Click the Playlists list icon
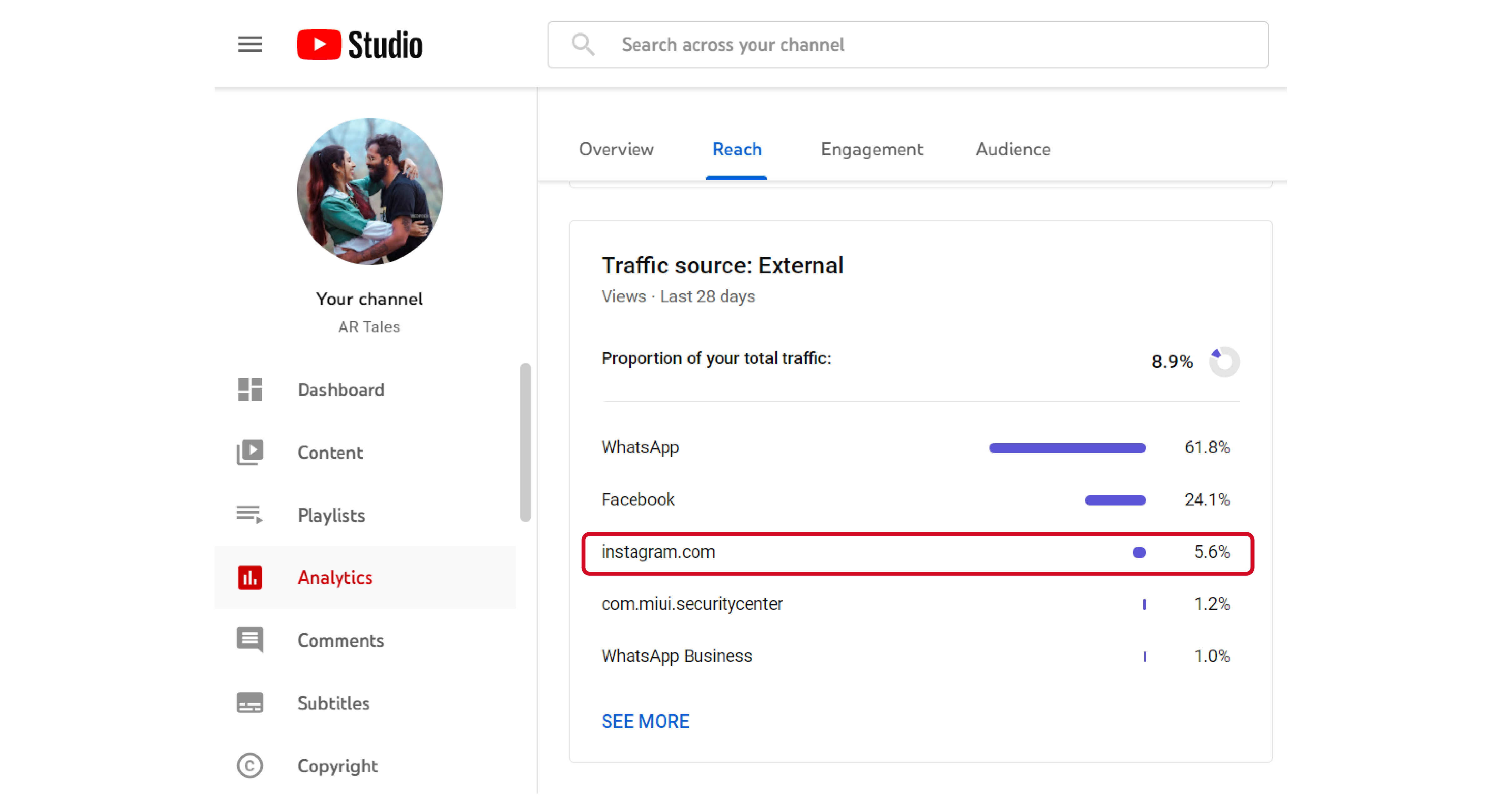 [250, 515]
